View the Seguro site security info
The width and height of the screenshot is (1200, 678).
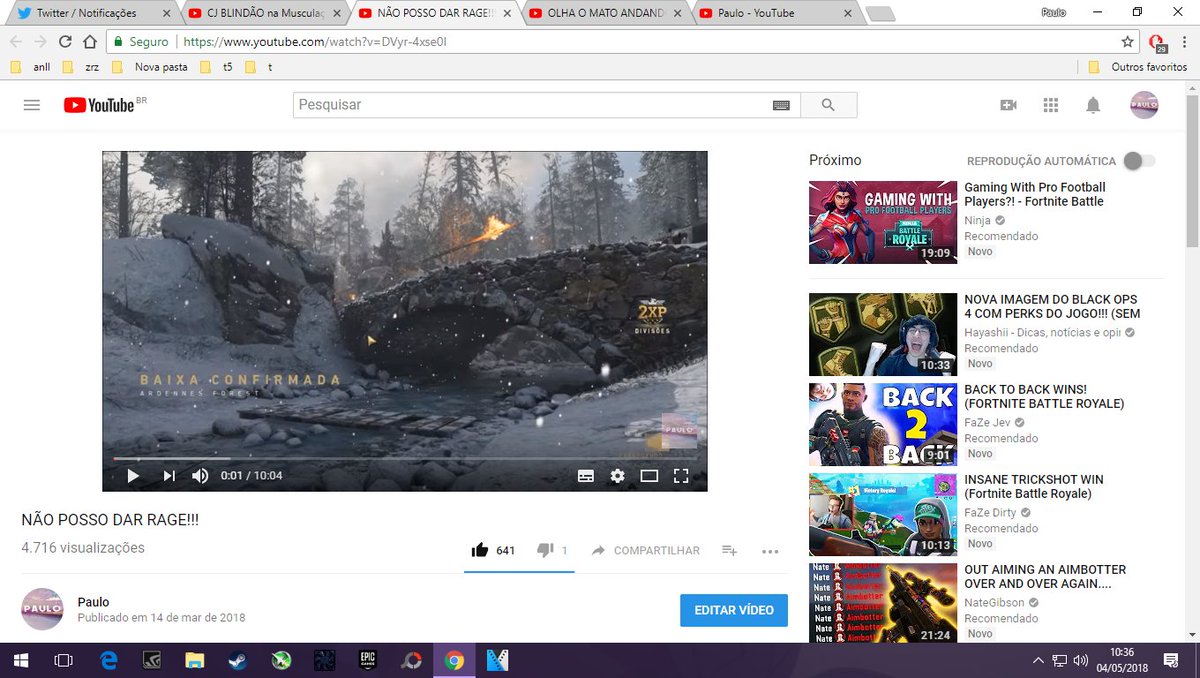tap(141, 42)
